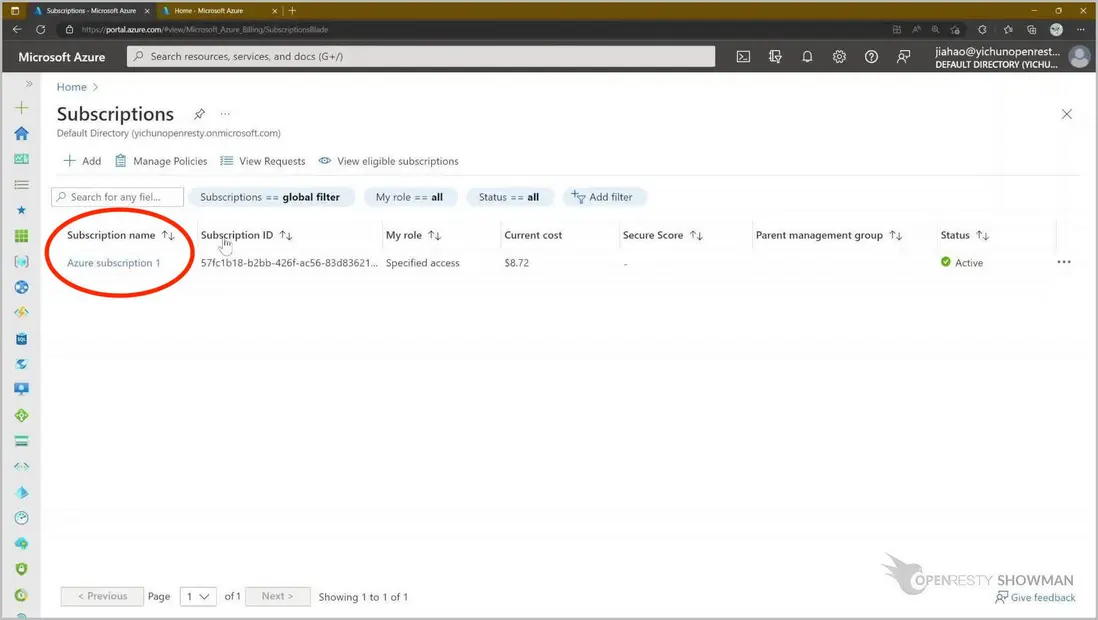Open the SQL databases sidebar icon
Image resolution: width=1098 pixels, height=620 pixels.
point(22,339)
